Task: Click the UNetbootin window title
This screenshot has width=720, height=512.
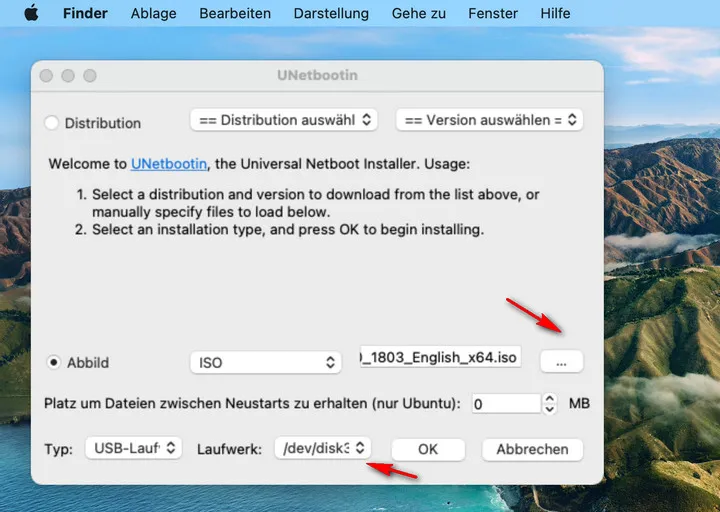Action: click(317, 75)
